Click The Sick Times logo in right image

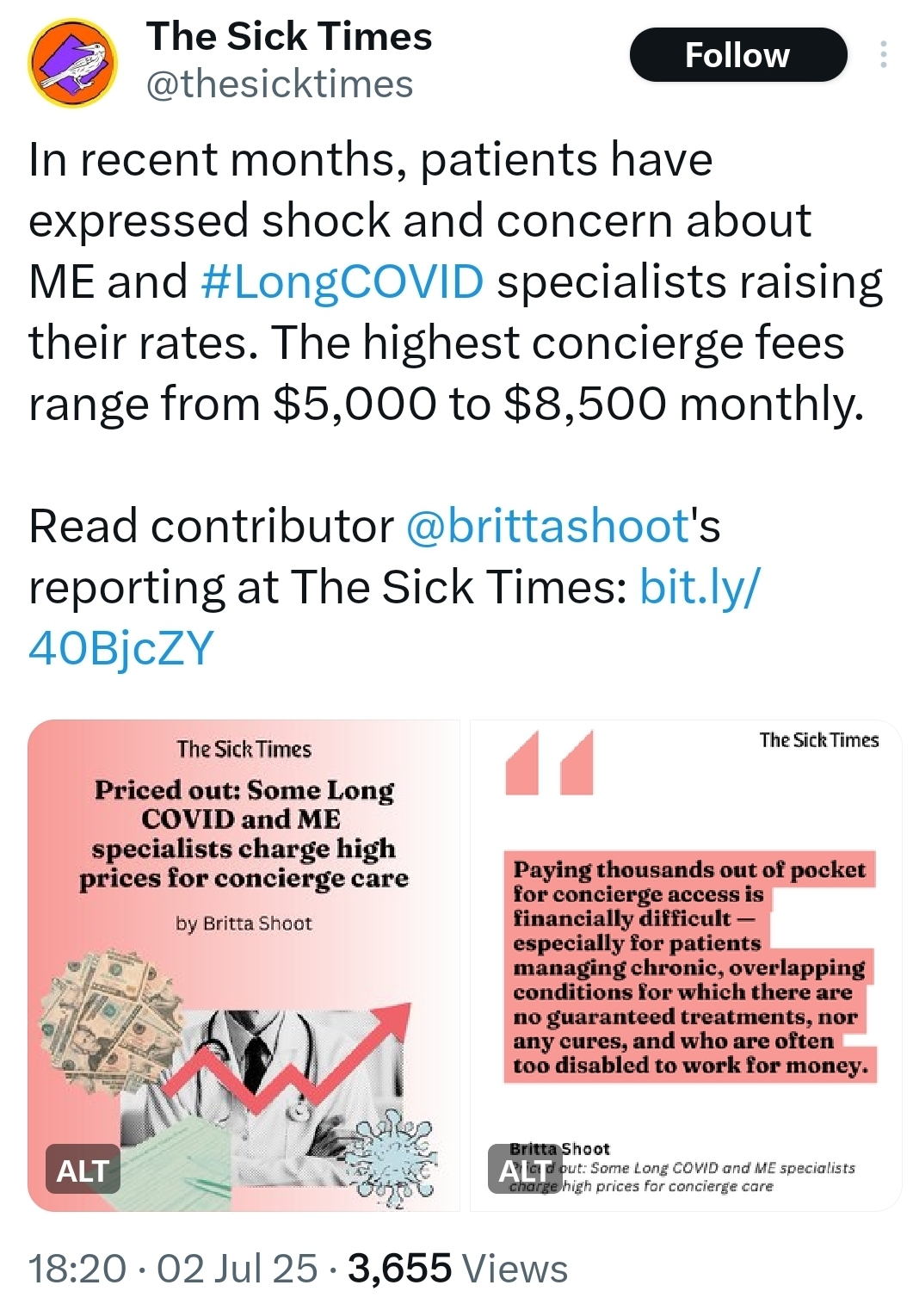818,740
